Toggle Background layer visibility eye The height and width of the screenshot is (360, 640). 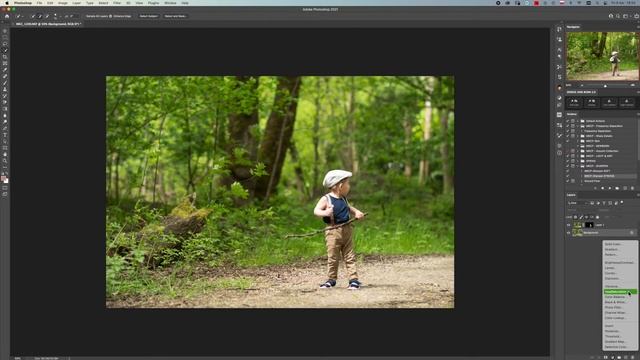click(568, 233)
